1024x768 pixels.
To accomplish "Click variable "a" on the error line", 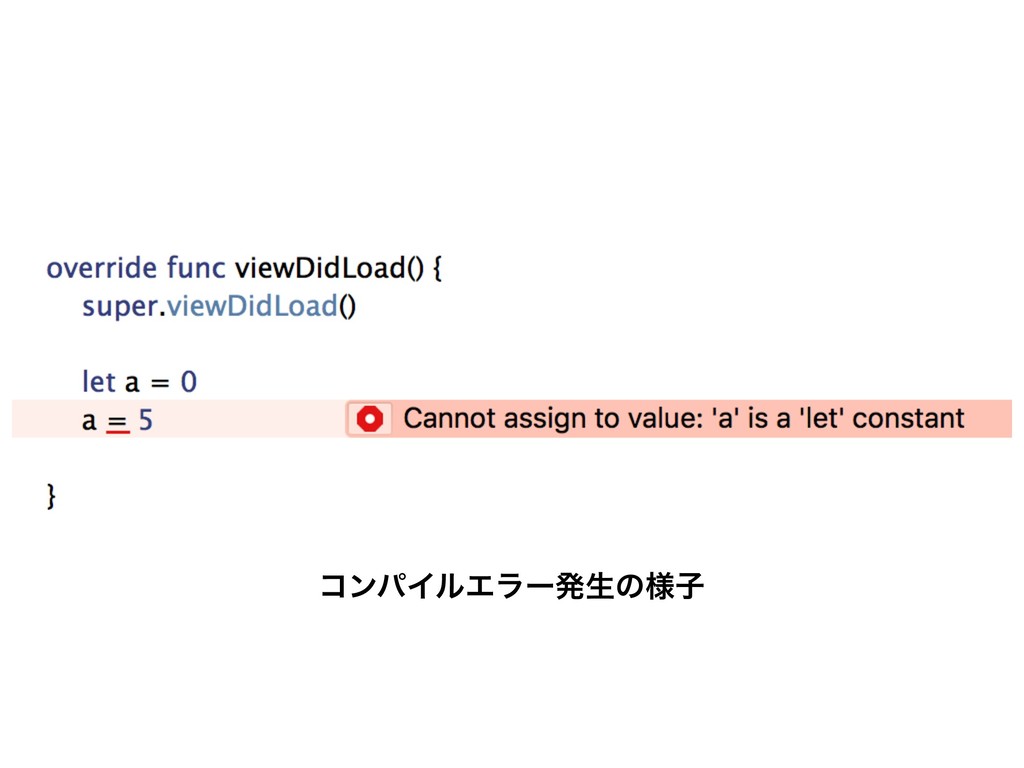I will [89, 422].
